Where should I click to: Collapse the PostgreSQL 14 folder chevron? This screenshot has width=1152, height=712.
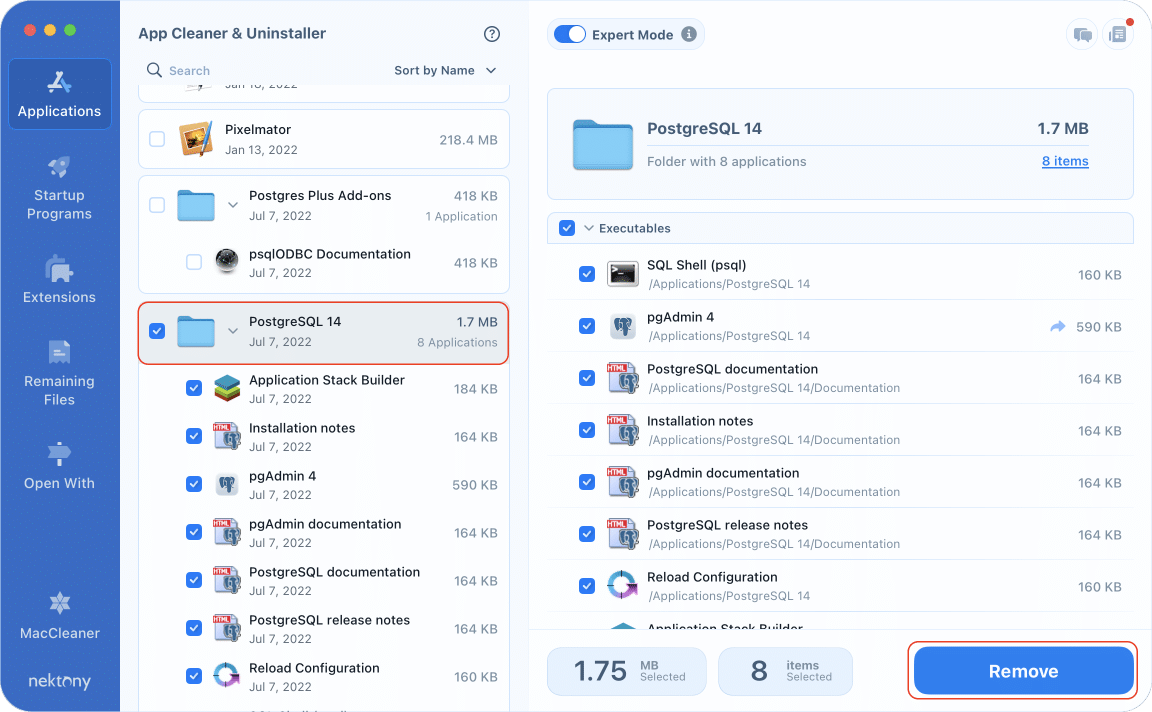[x=232, y=331]
